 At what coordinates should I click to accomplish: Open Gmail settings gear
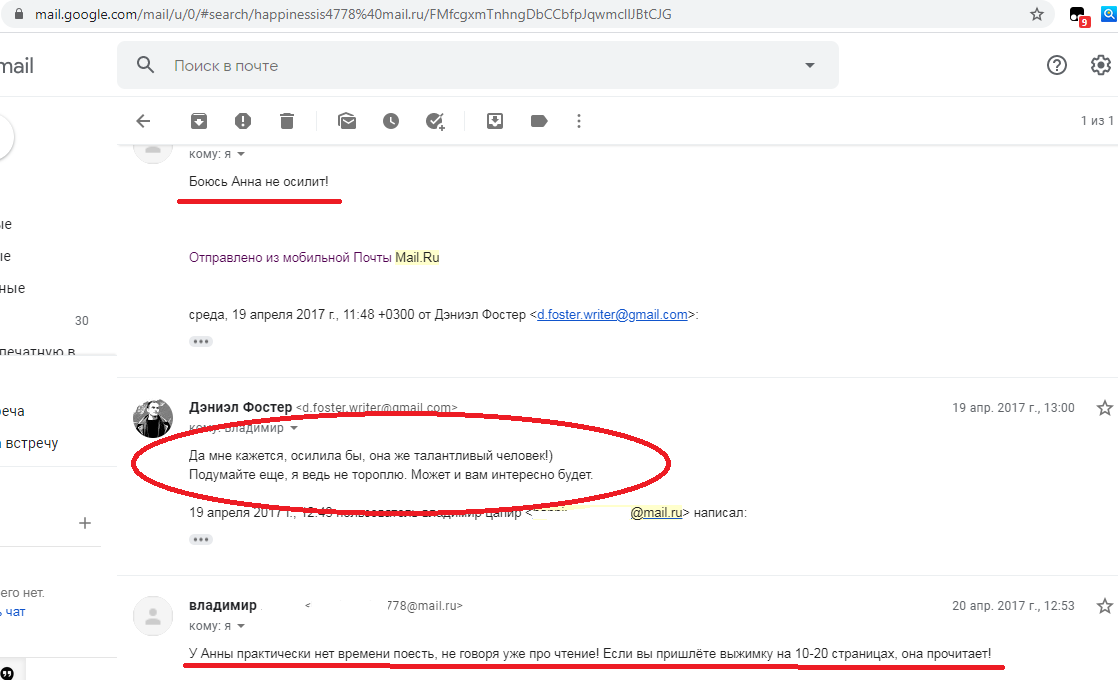pyautogui.click(x=1100, y=66)
